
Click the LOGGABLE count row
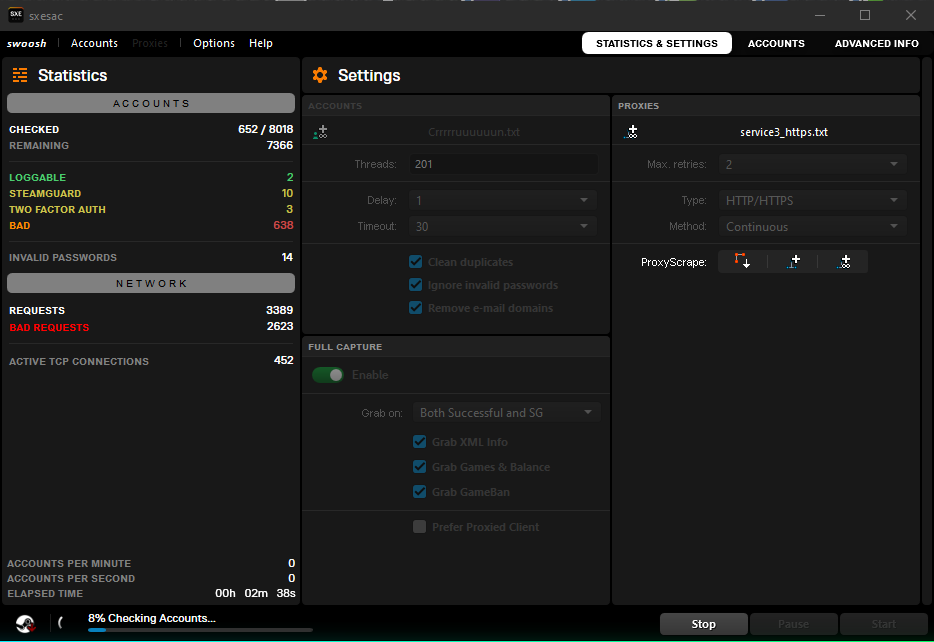[151, 177]
